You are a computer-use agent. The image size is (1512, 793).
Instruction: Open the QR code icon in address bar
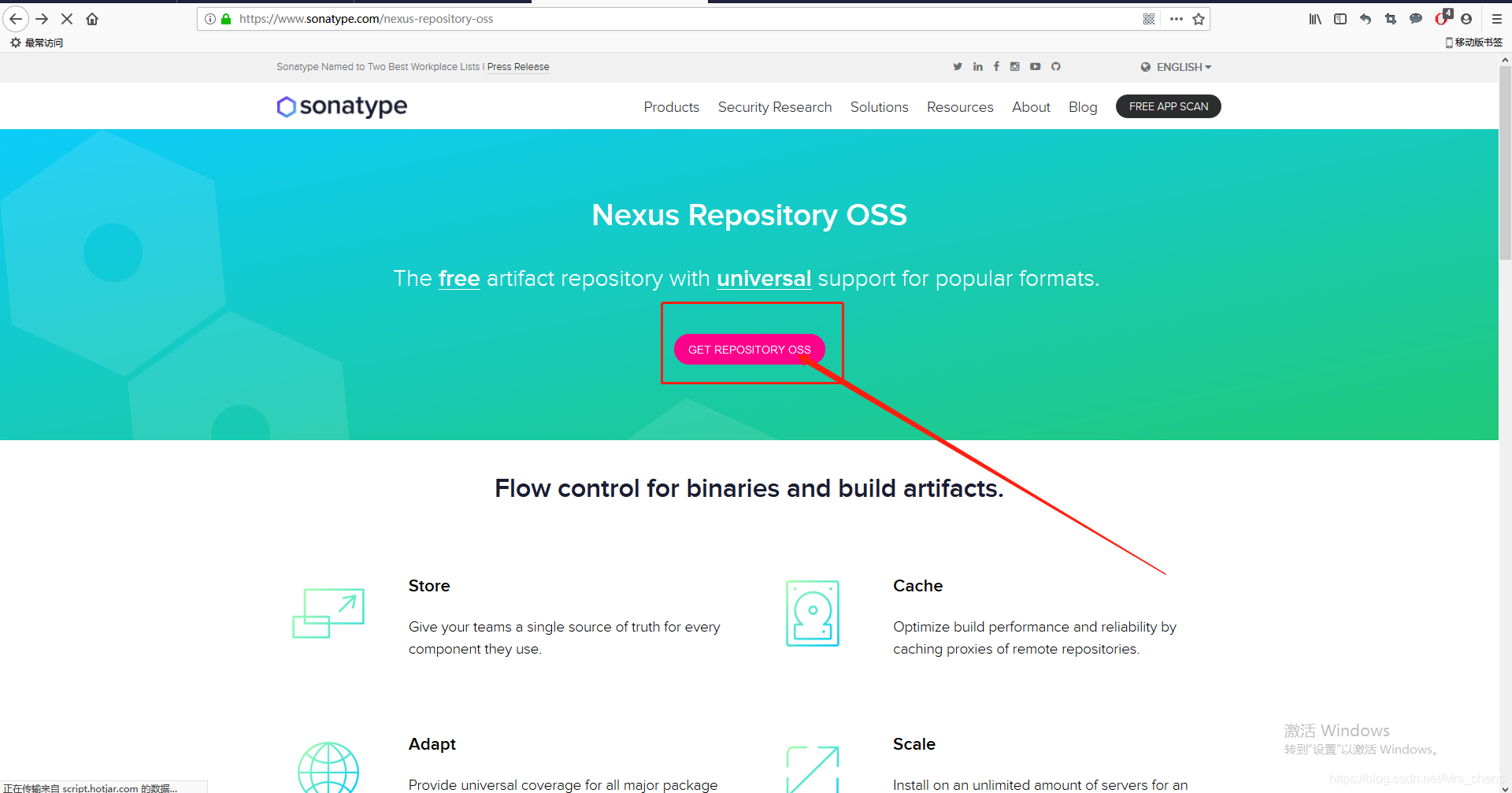(x=1149, y=19)
